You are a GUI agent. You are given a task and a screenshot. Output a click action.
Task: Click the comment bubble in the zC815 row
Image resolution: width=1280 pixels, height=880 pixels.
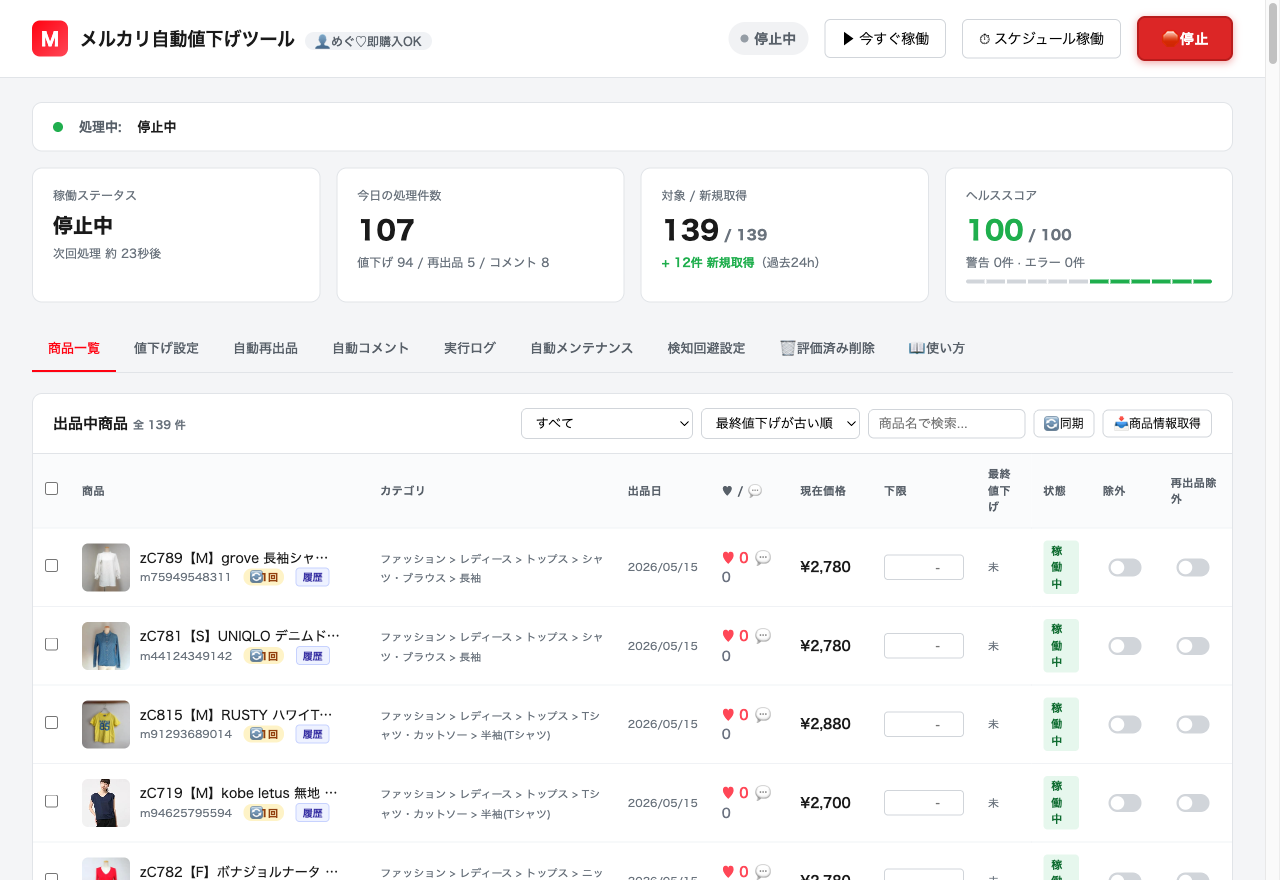763,715
